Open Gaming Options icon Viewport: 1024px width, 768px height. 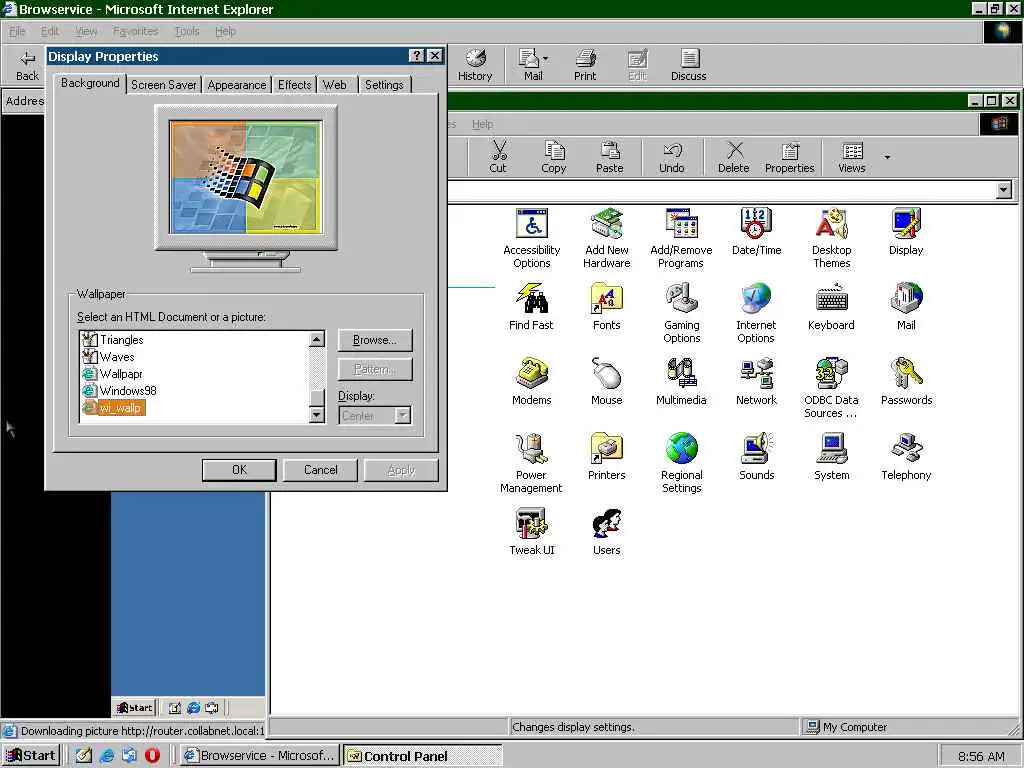[682, 313]
